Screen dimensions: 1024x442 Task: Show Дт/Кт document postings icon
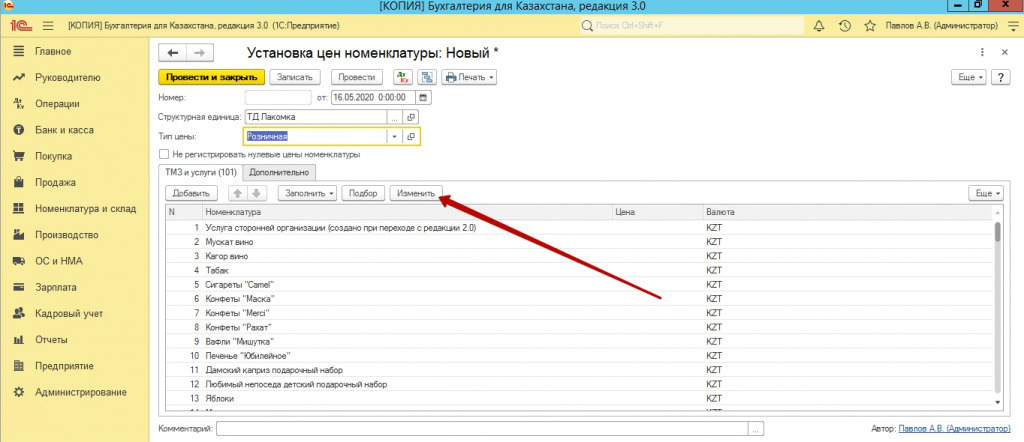pyautogui.click(x=403, y=77)
